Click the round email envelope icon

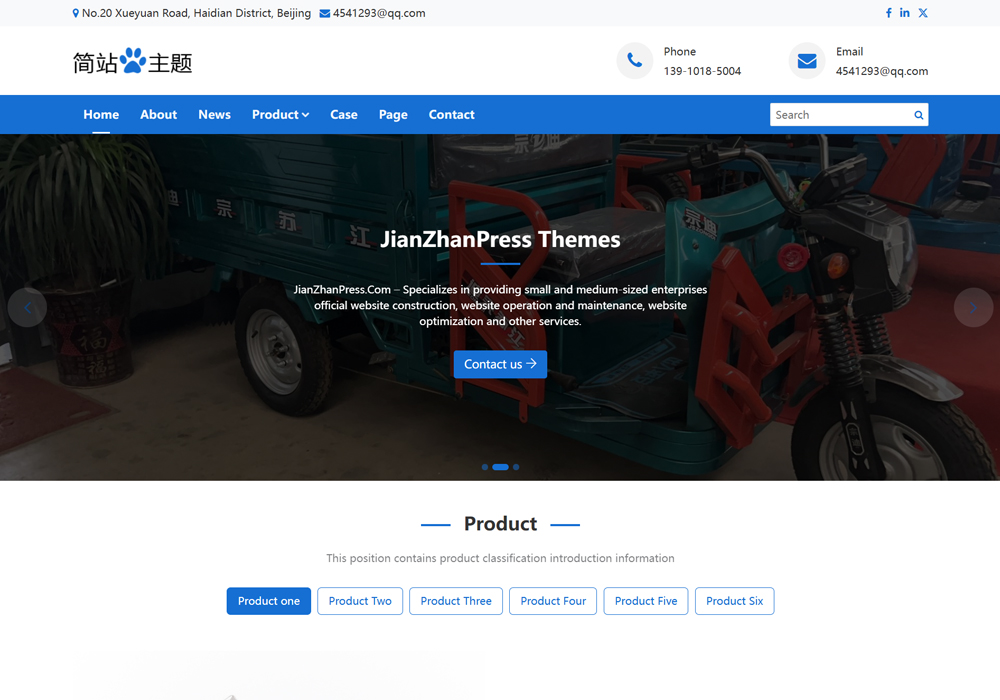[x=807, y=61]
